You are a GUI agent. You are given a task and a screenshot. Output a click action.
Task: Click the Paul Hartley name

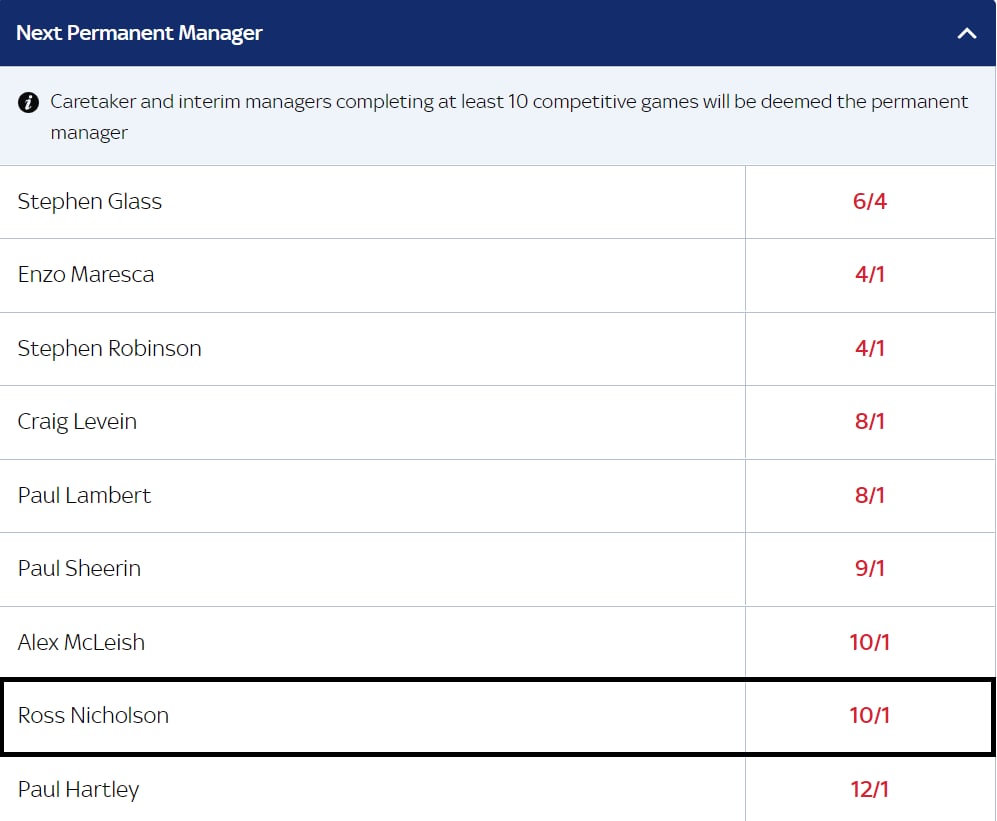(78, 790)
